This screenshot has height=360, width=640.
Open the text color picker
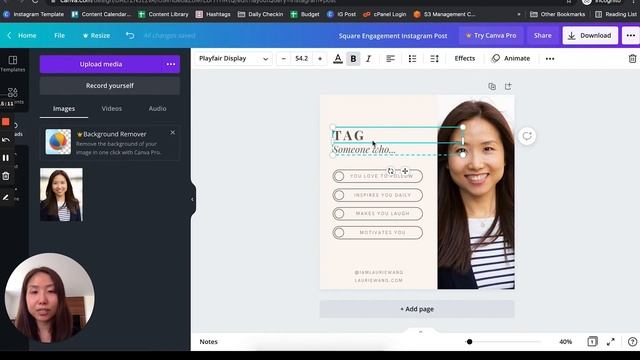coord(338,59)
